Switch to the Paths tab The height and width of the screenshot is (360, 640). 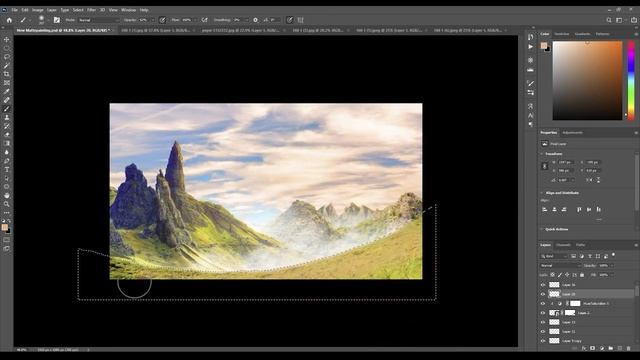coord(580,245)
